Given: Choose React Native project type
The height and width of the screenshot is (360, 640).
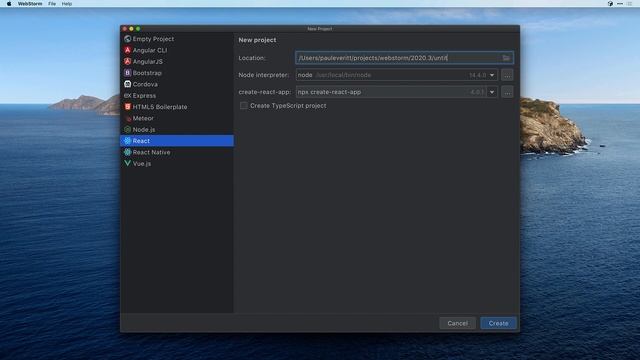Looking at the screenshot, I should [x=177, y=152].
